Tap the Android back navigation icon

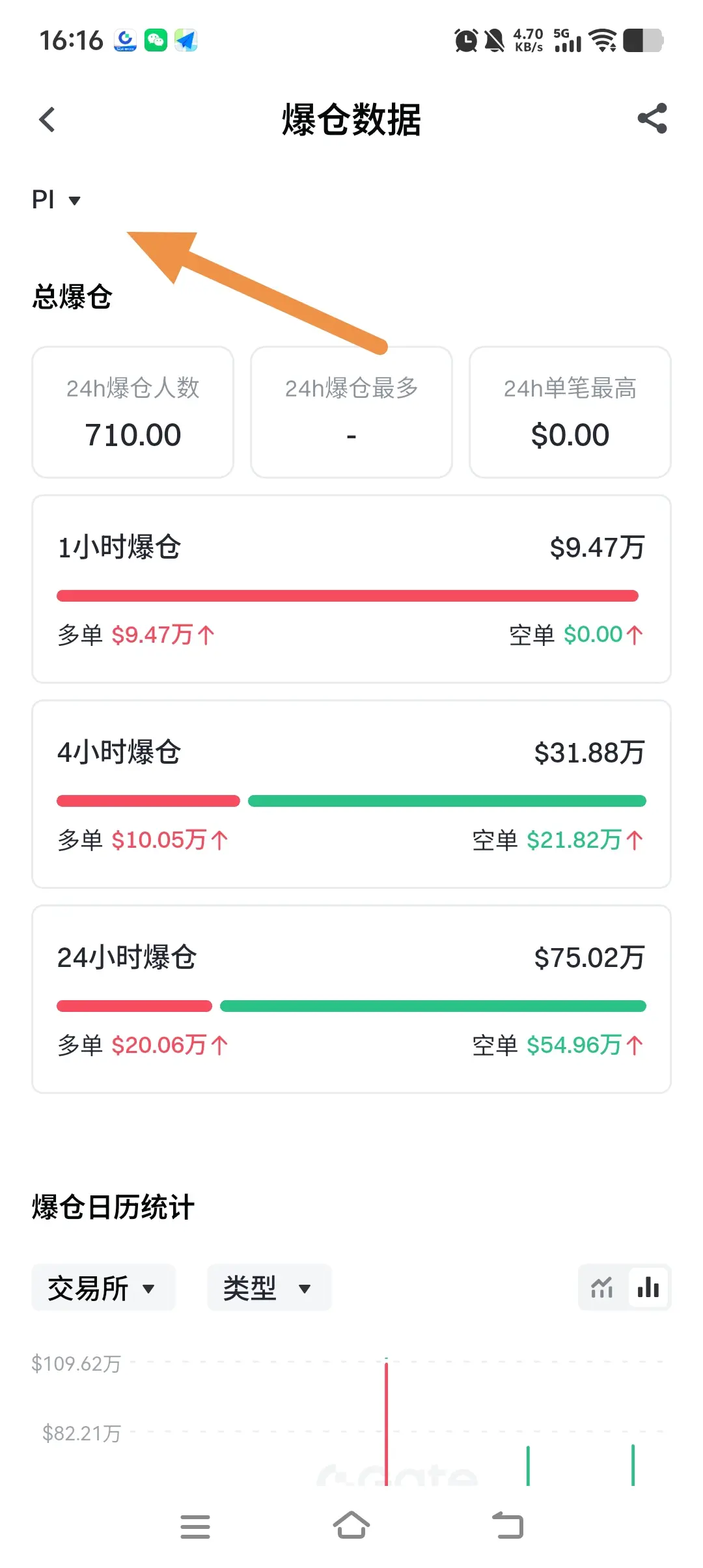pyautogui.click(x=508, y=1526)
